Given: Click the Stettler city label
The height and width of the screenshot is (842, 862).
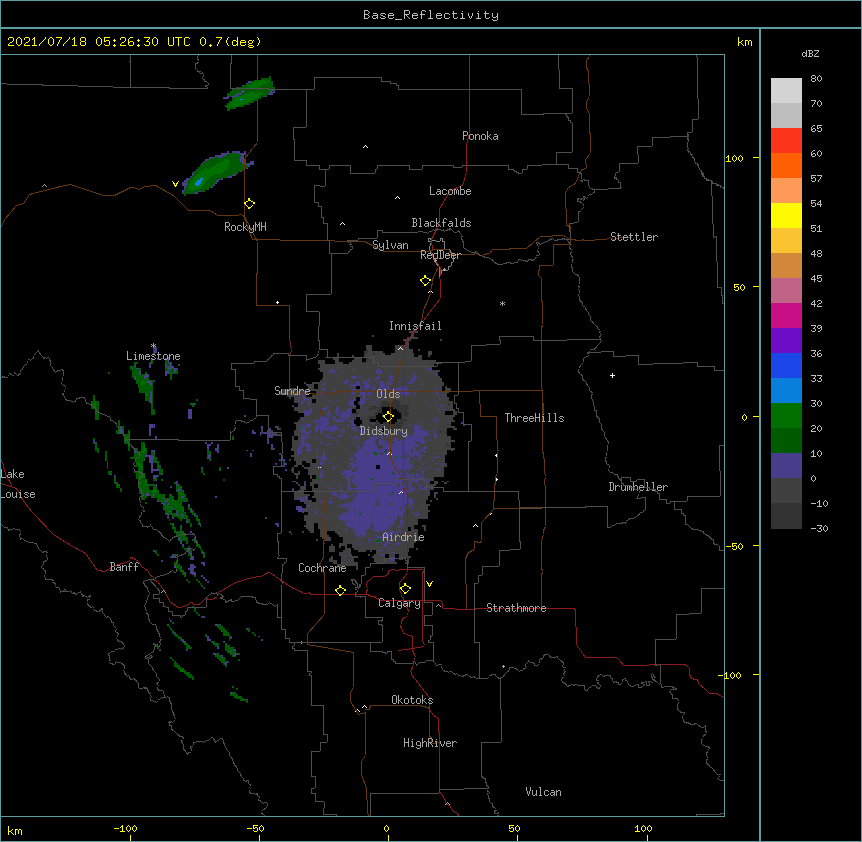Looking at the screenshot, I should [x=634, y=237].
